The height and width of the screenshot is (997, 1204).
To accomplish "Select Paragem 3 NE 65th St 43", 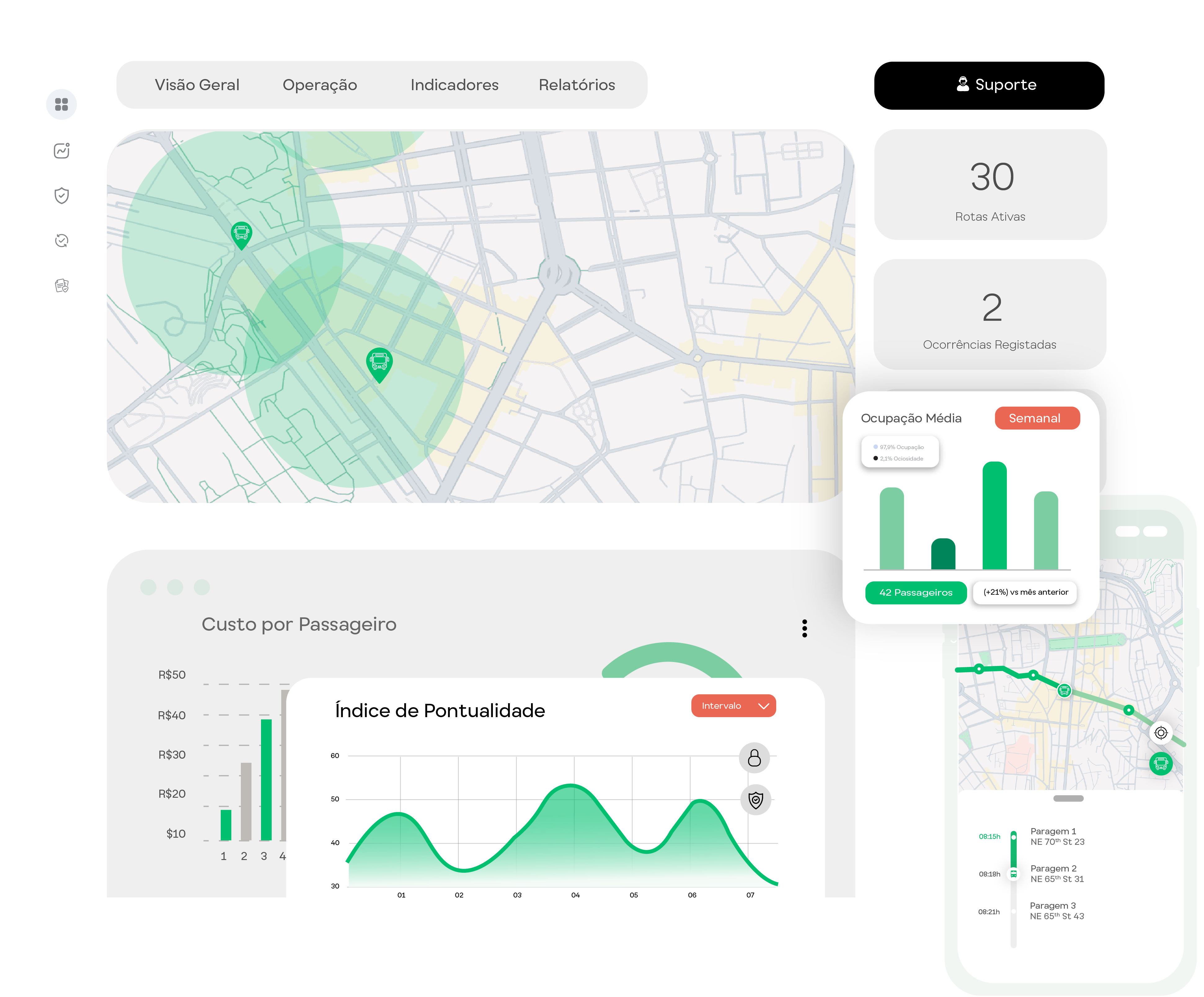I will (1057, 911).
